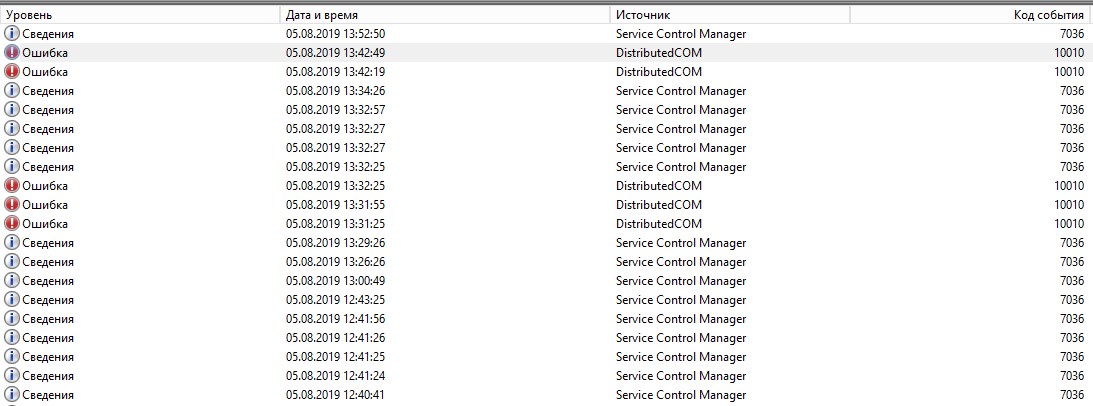Sort by the Дата и время column header

tap(445, 15)
